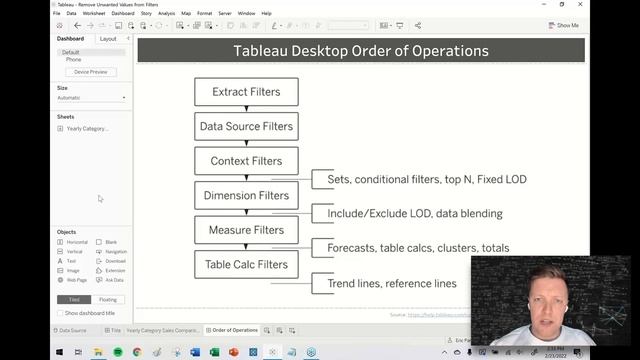Click the Clear Sheet toolbar icon
The width and height of the screenshot is (640, 360).
tap(209, 26)
